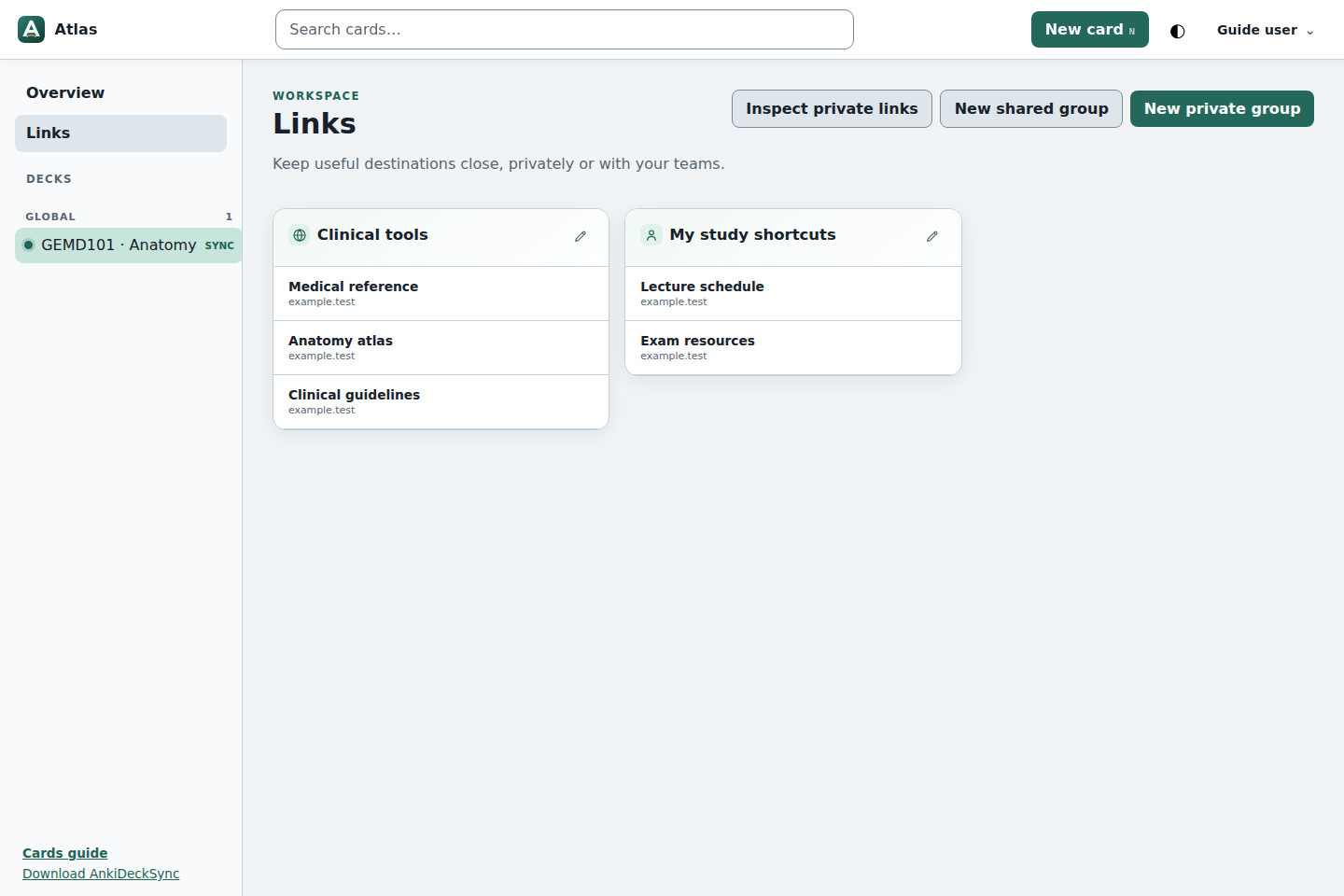Click the green status dot on GEMD101 deck
Image resolution: width=1344 pixels, height=896 pixels.
(28, 245)
